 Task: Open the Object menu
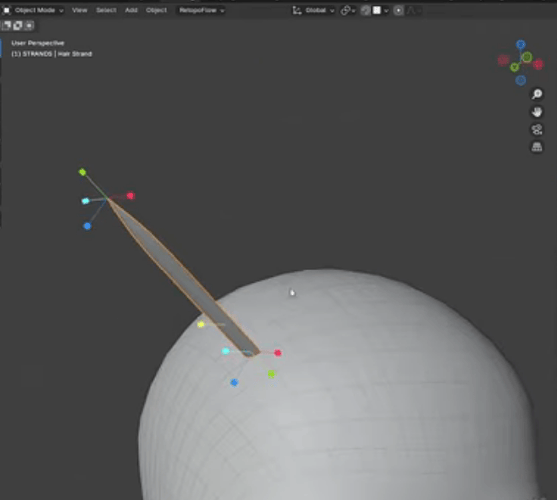tap(156, 10)
